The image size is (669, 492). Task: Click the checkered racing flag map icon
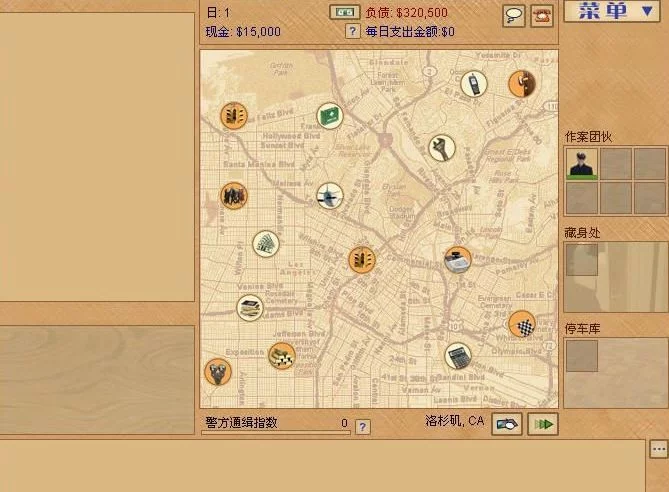521,324
